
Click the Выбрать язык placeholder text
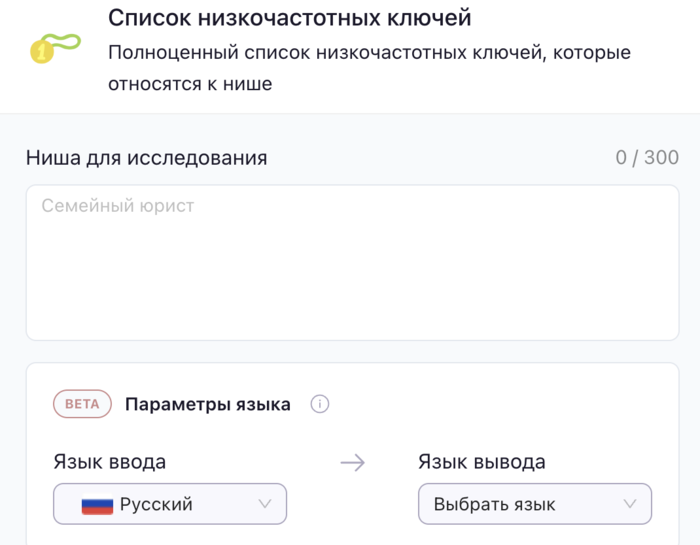[494, 504]
